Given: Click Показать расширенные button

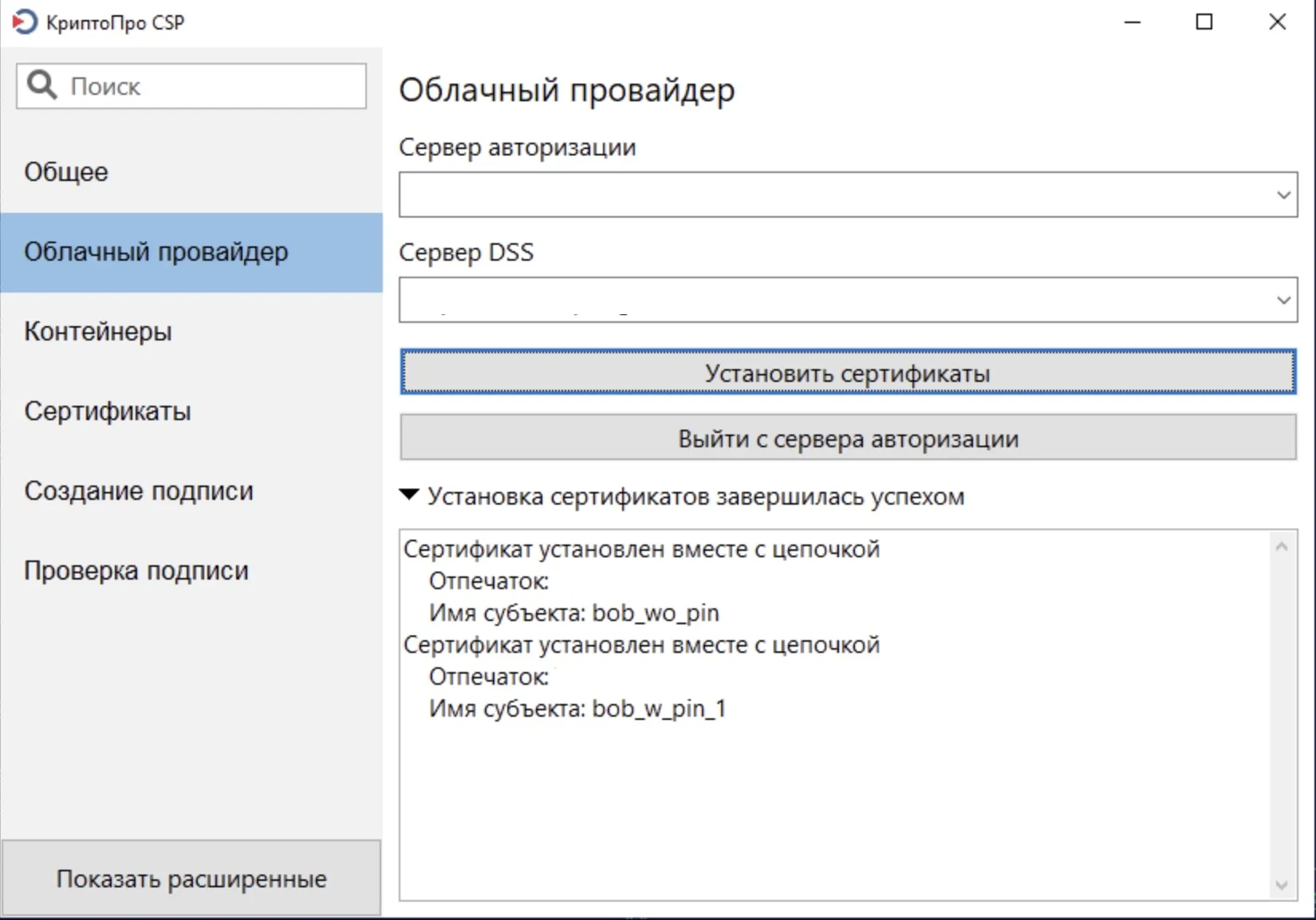Looking at the screenshot, I should point(191,879).
